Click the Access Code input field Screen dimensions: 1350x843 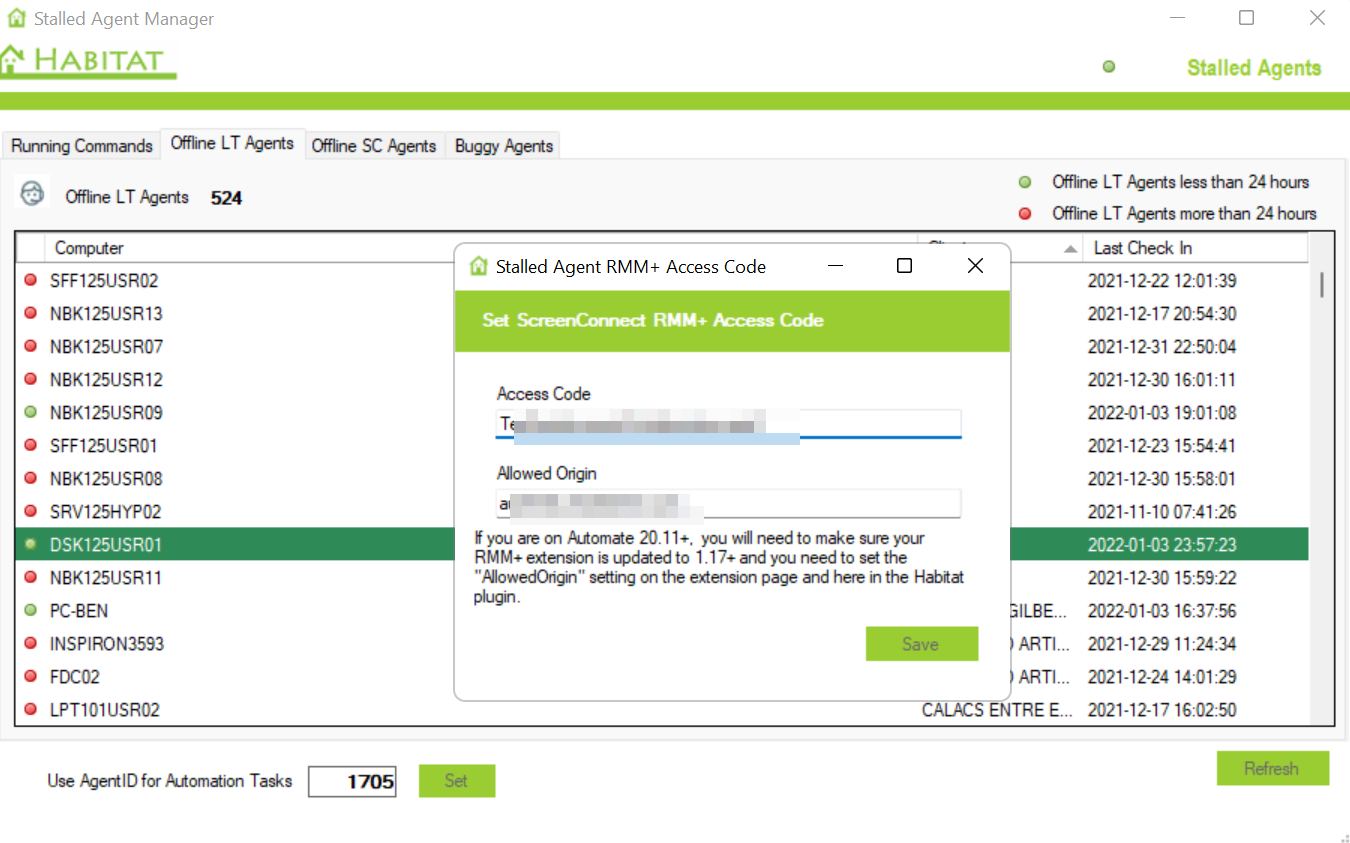tap(728, 423)
